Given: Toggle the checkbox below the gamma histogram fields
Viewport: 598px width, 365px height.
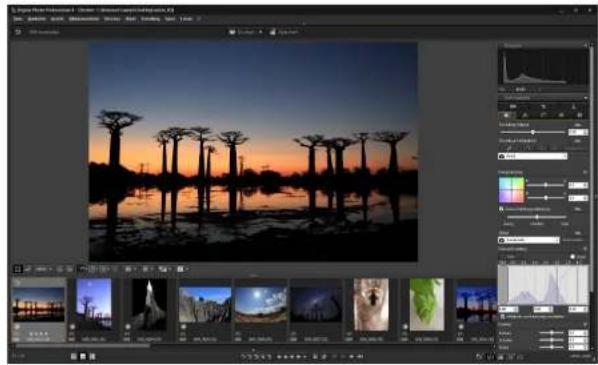Looking at the screenshot, I should pyautogui.click(x=502, y=317).
